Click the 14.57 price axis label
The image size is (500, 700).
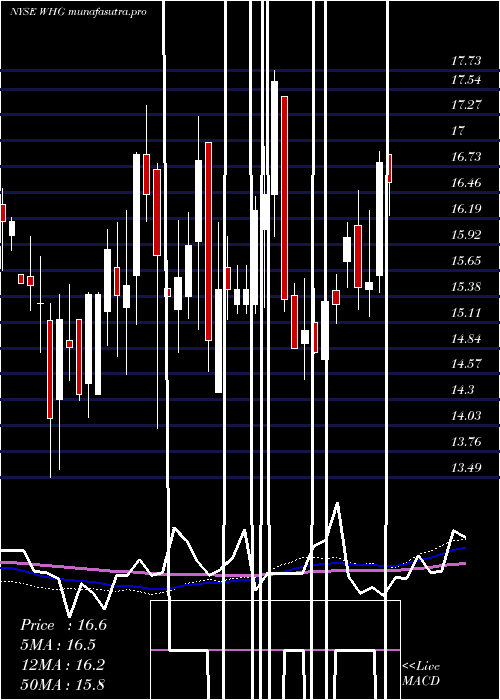(x=466, y=364)
